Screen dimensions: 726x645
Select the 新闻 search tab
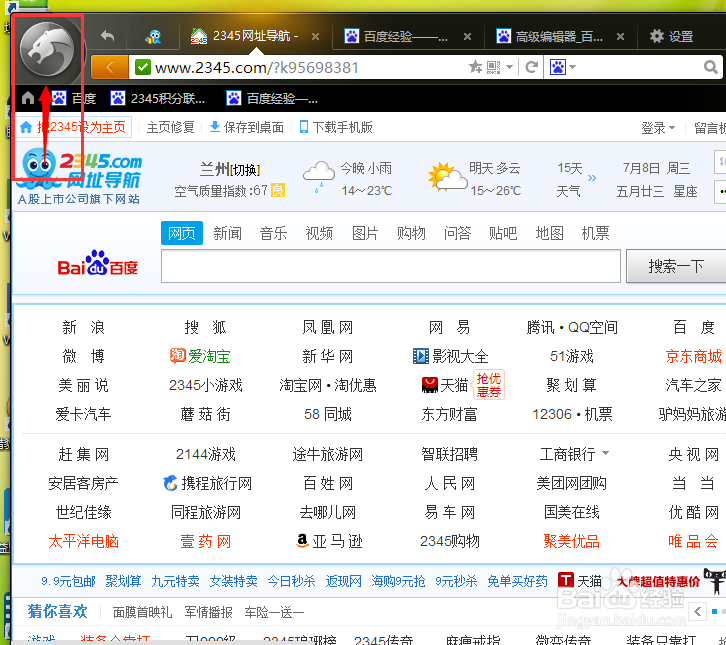tap(227, 233)
